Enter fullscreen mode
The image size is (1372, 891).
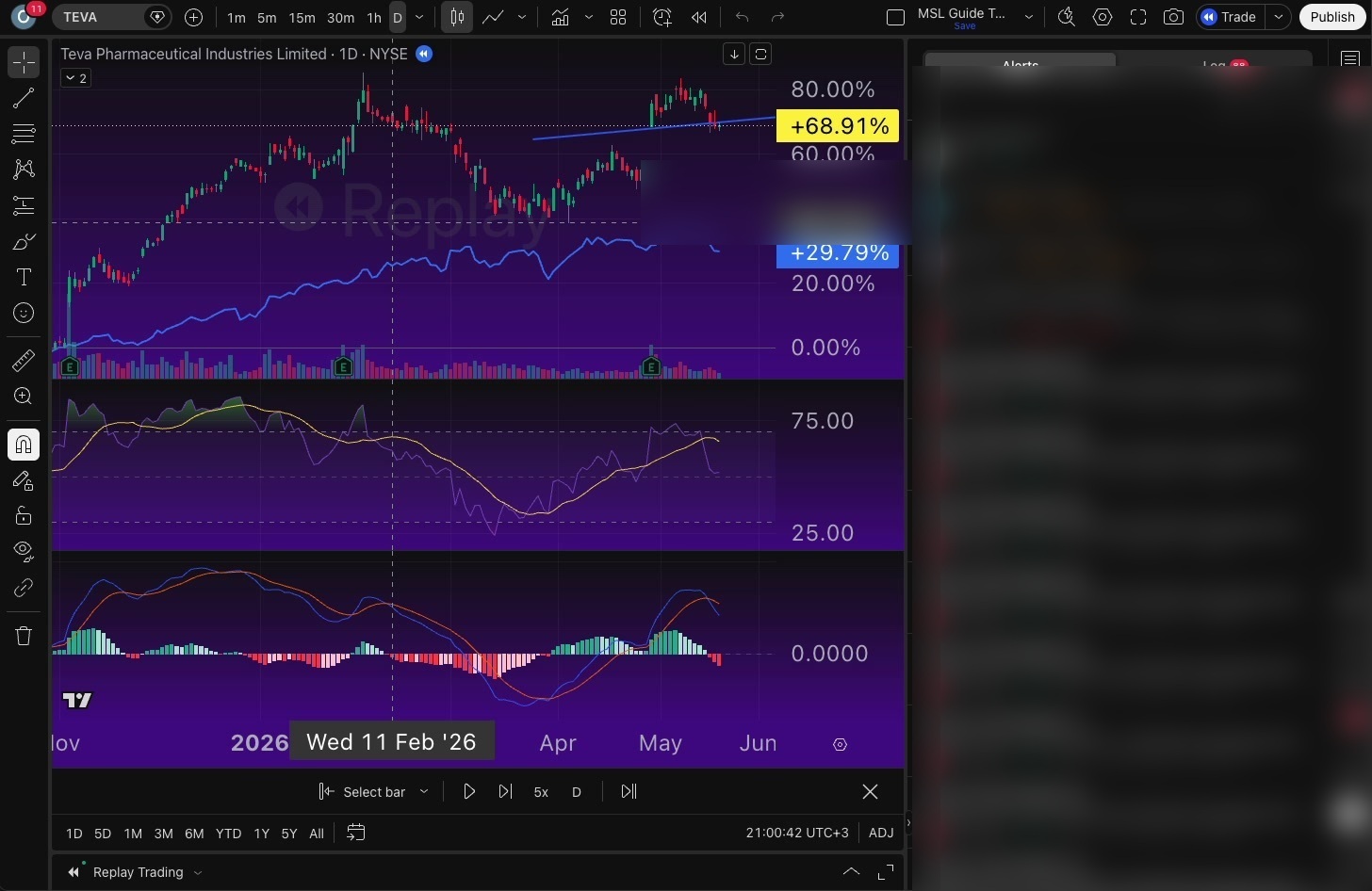1138,17
